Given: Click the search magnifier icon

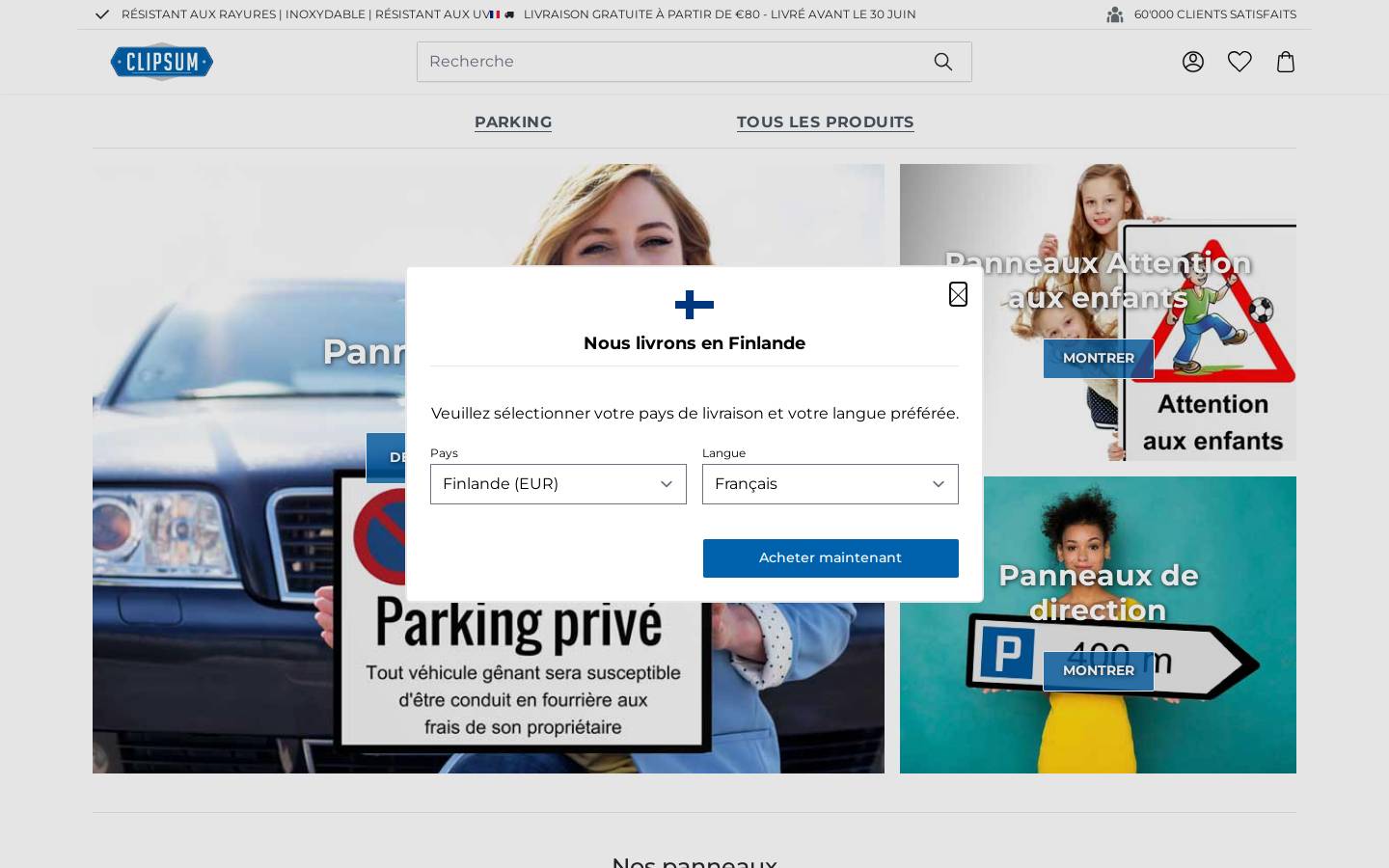Looking at the screenshot, I should pyautogui.click(x=943, y=62).
